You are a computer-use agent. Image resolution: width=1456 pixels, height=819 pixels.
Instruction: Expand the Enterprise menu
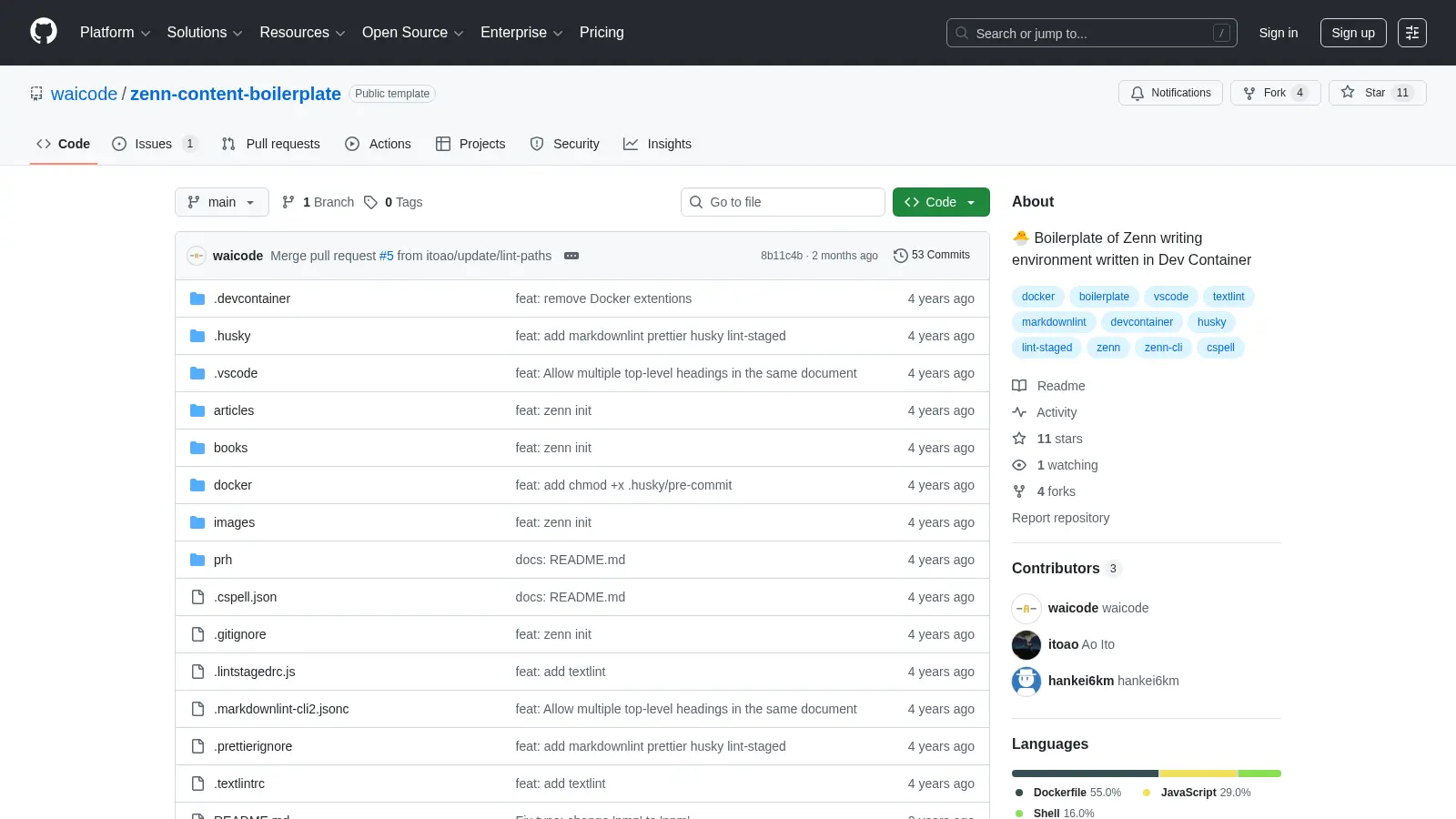pyautogui.click(x=521, y=33)
